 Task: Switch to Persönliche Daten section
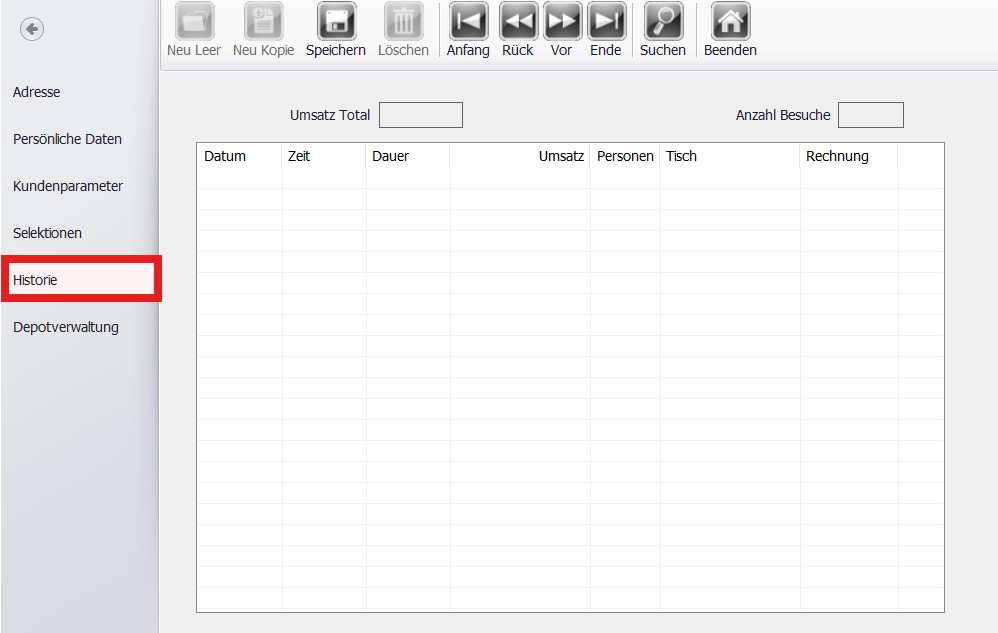click(x=67, y=139)
